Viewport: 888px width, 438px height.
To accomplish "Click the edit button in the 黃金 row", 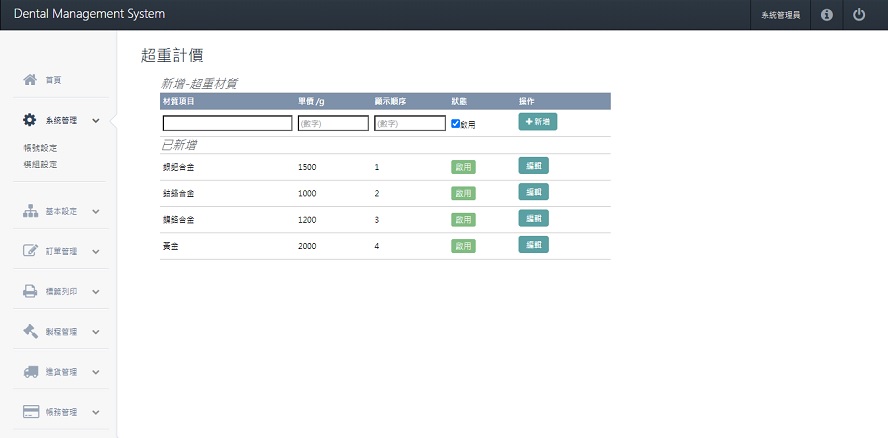I will coord(533,244).
